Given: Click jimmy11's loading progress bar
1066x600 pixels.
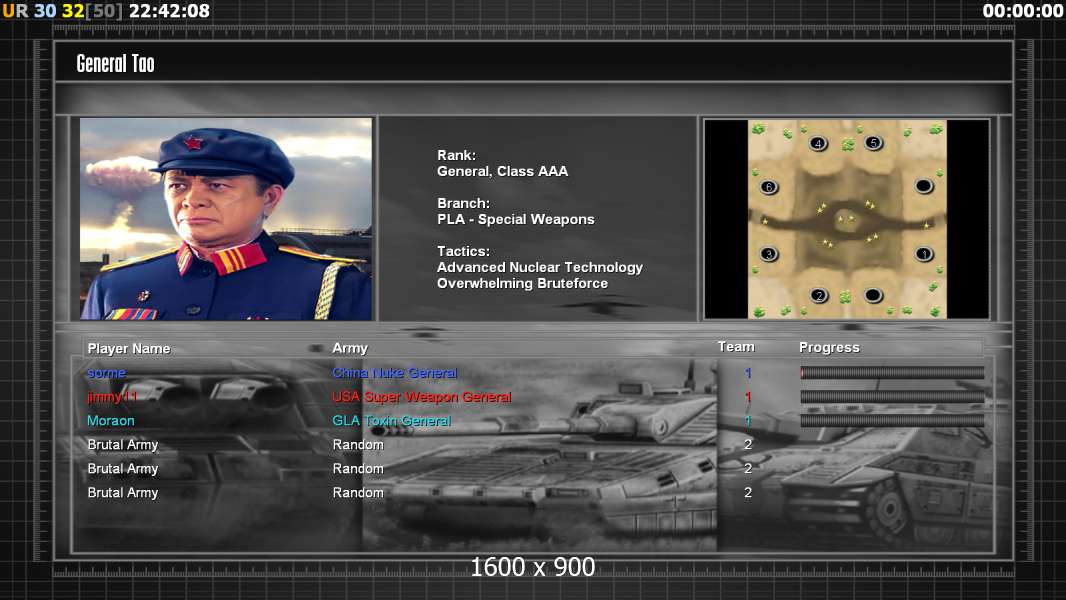Looking at the screenshot, I should (892, 396).
